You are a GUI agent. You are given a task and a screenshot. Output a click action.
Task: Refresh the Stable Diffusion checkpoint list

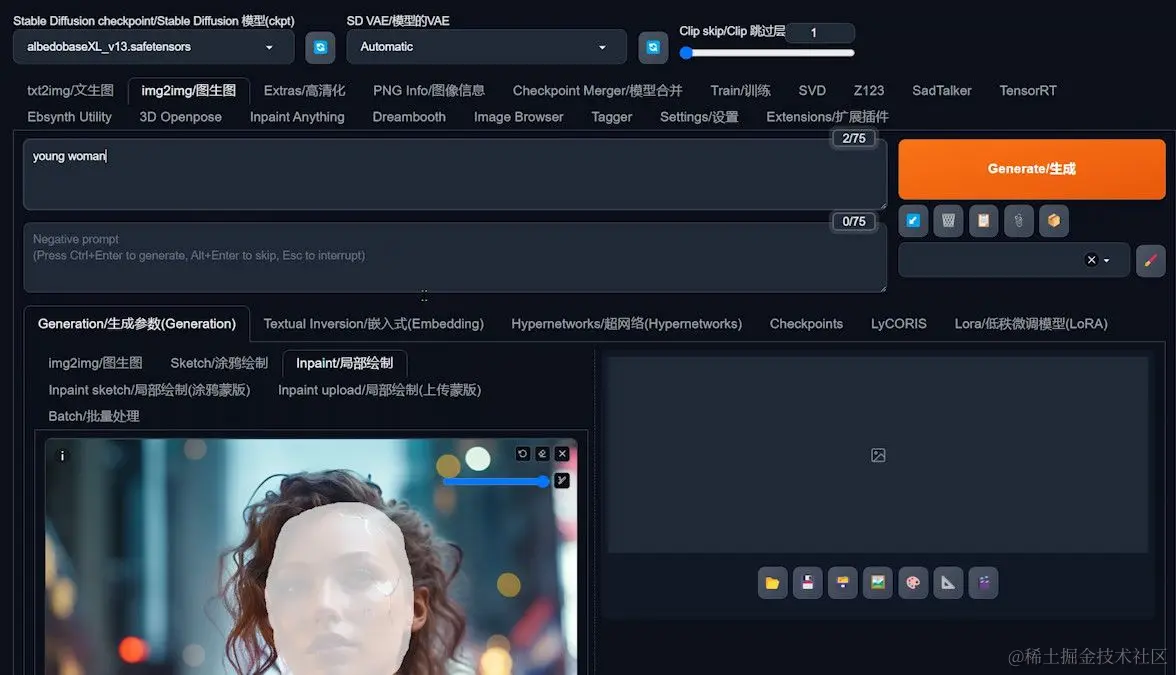[x=320, y=47]
